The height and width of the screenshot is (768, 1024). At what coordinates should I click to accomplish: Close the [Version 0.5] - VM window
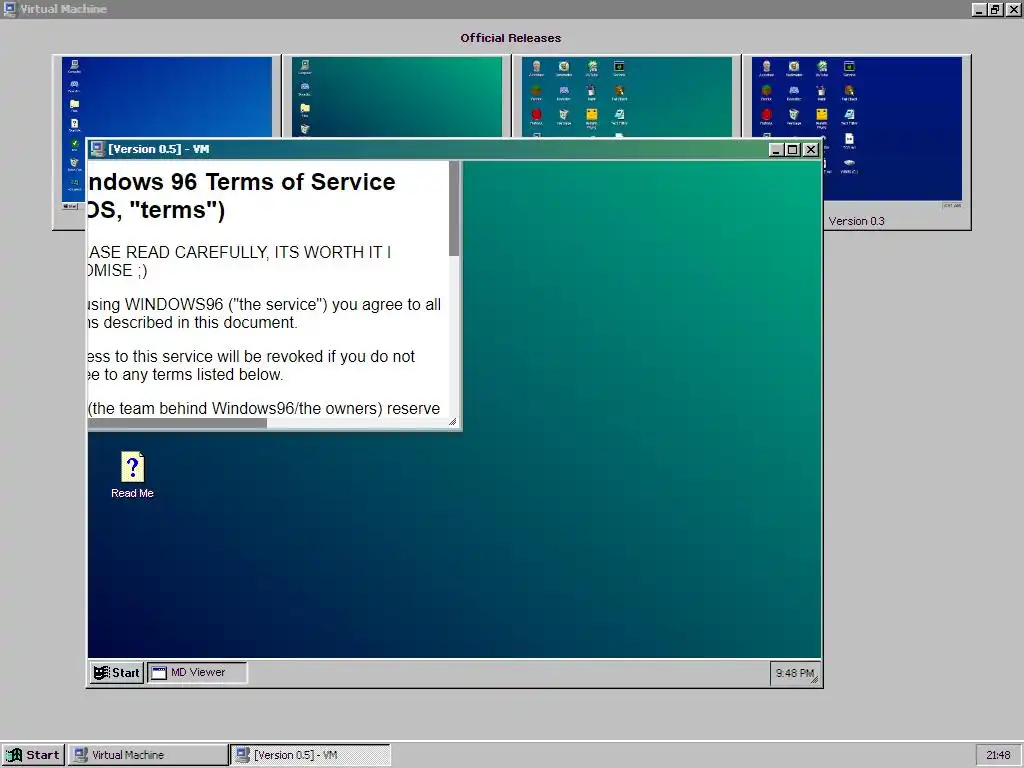(x=810, y=150)
